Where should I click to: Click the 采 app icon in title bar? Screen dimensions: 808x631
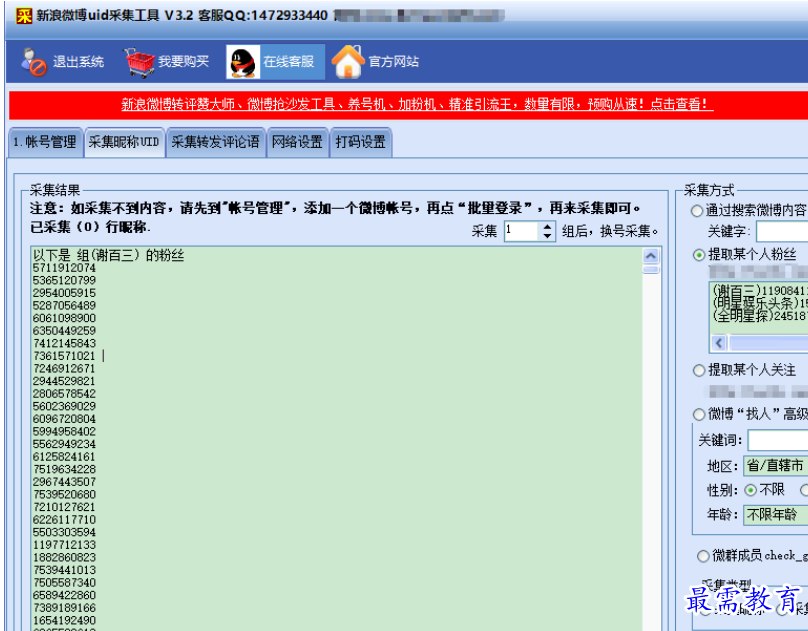(x=24, y=15)
